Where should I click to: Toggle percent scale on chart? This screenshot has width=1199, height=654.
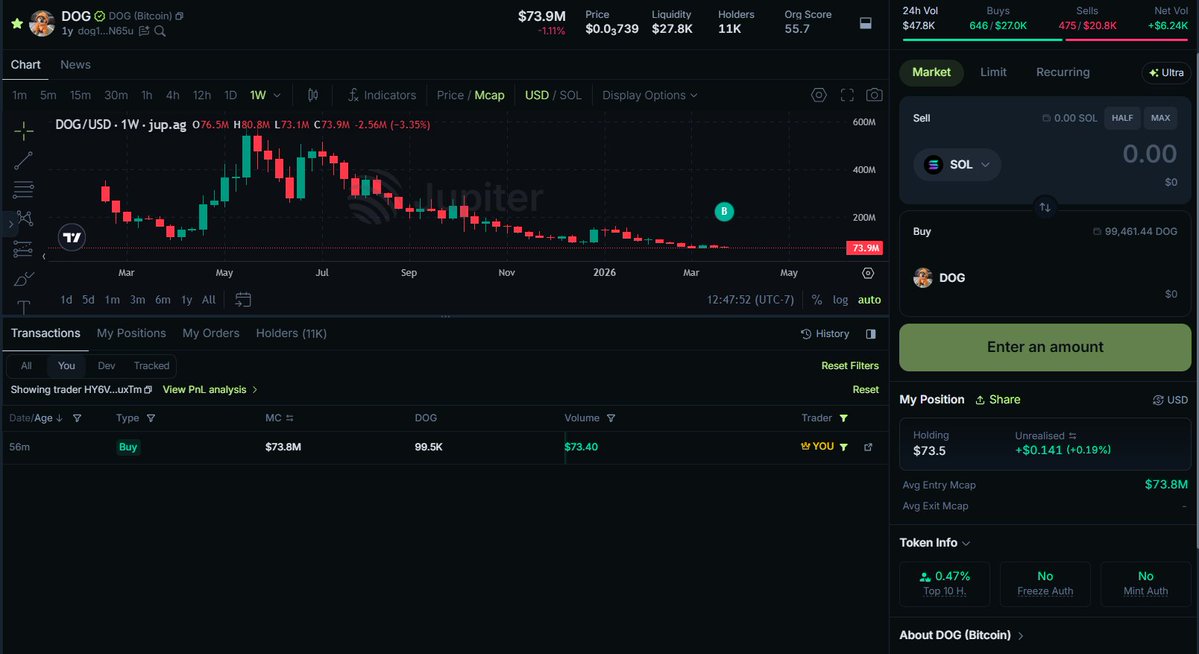tap(817, 300)
